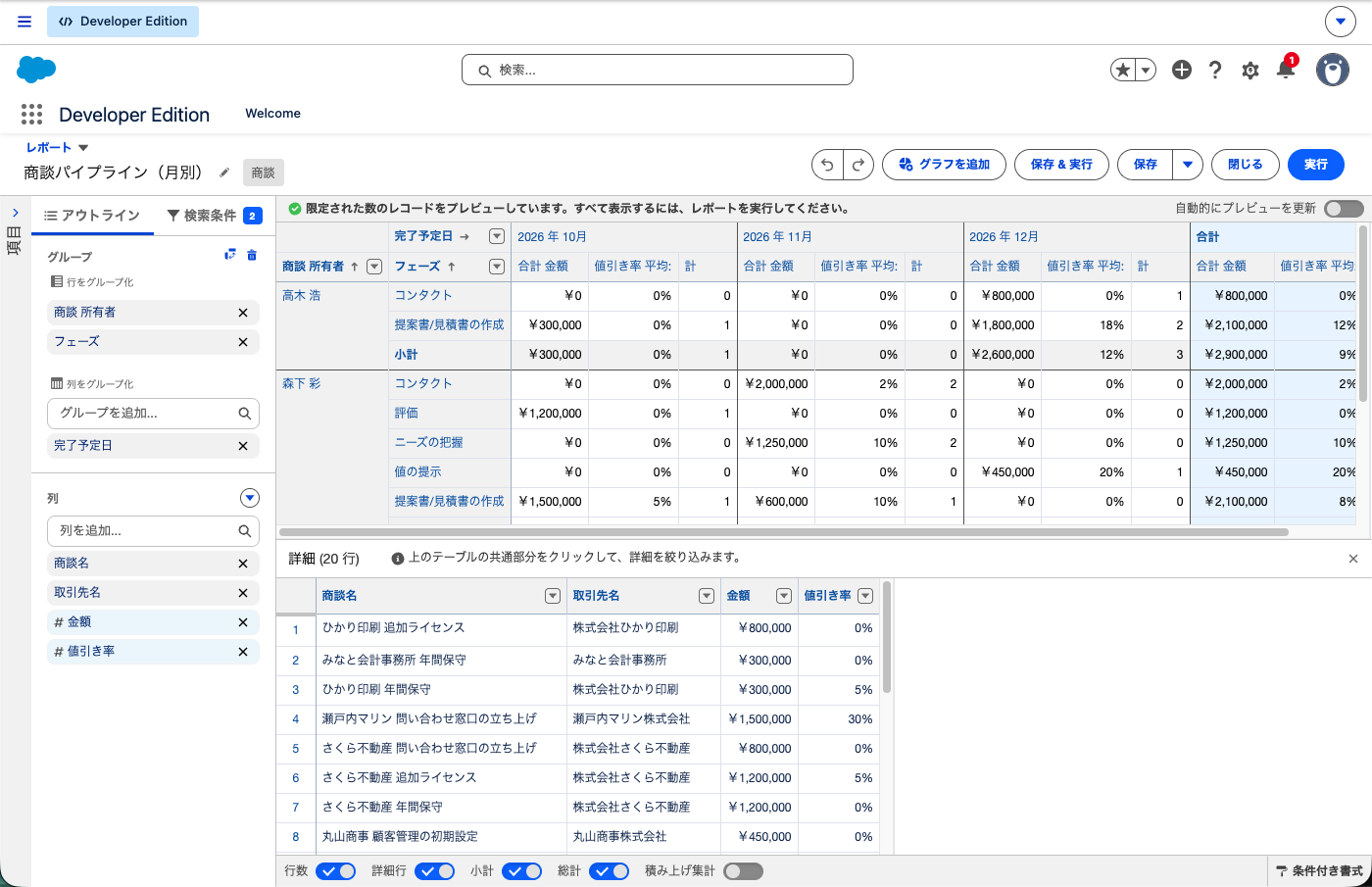
Task: Remove the 商談 所有者 row group
Action: [x=243, y=313]
